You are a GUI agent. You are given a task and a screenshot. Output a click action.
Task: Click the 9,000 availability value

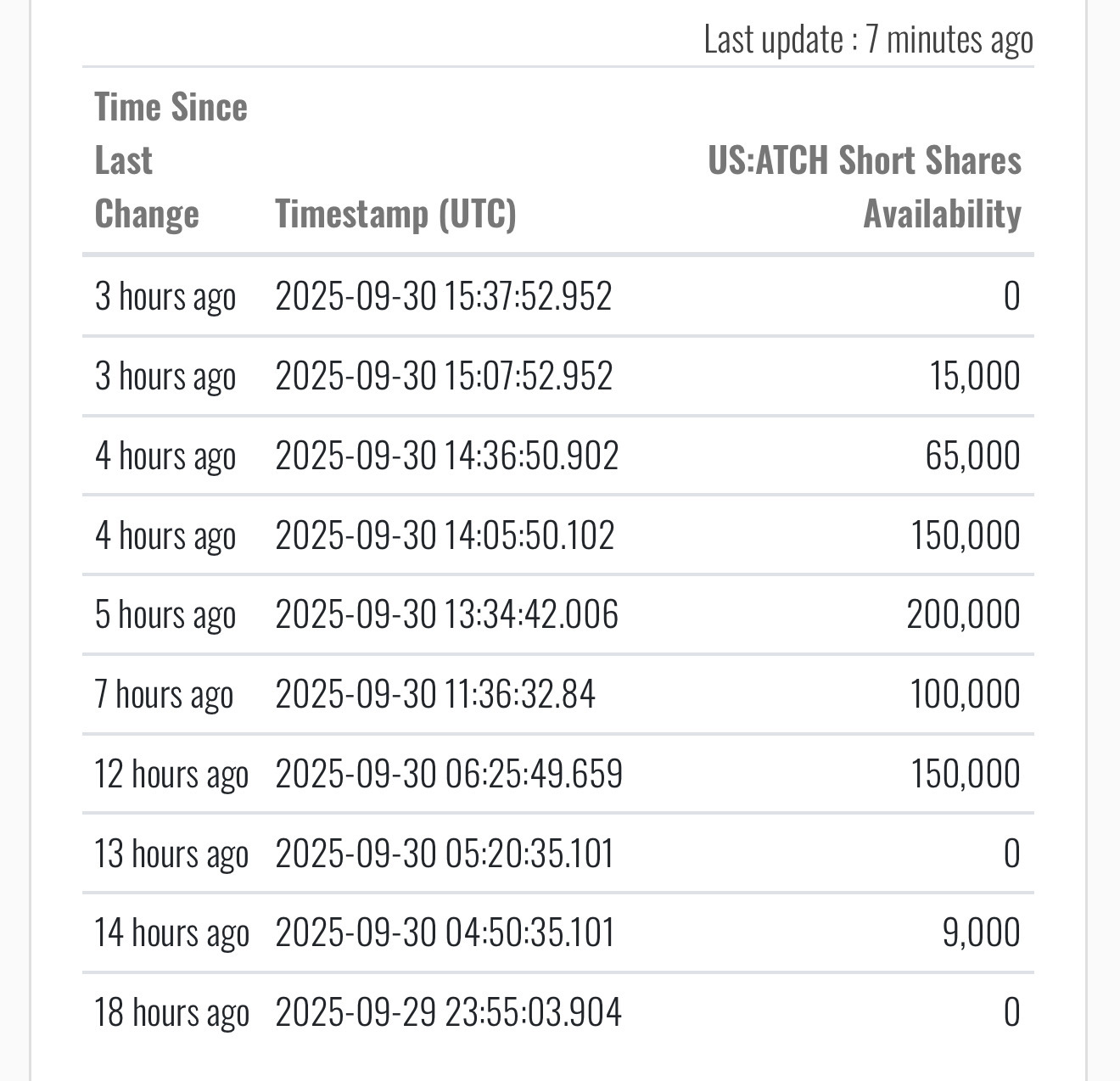(981, 933)
